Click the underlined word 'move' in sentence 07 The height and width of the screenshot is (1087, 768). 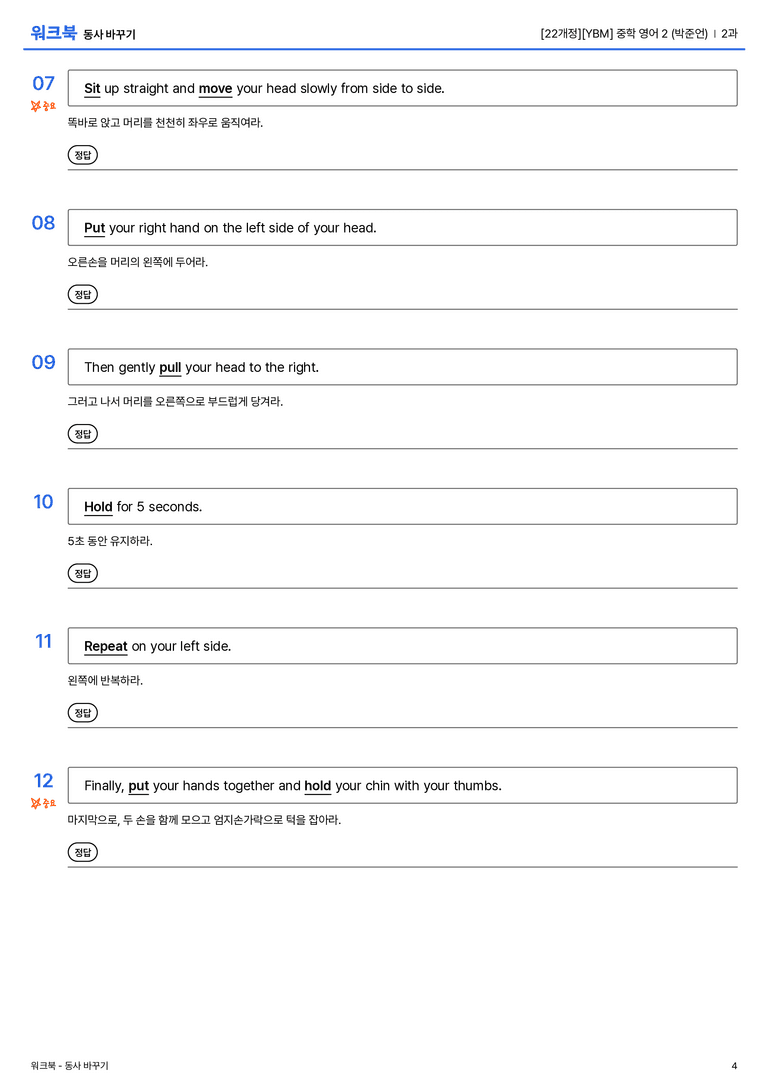tap(216, 89)
